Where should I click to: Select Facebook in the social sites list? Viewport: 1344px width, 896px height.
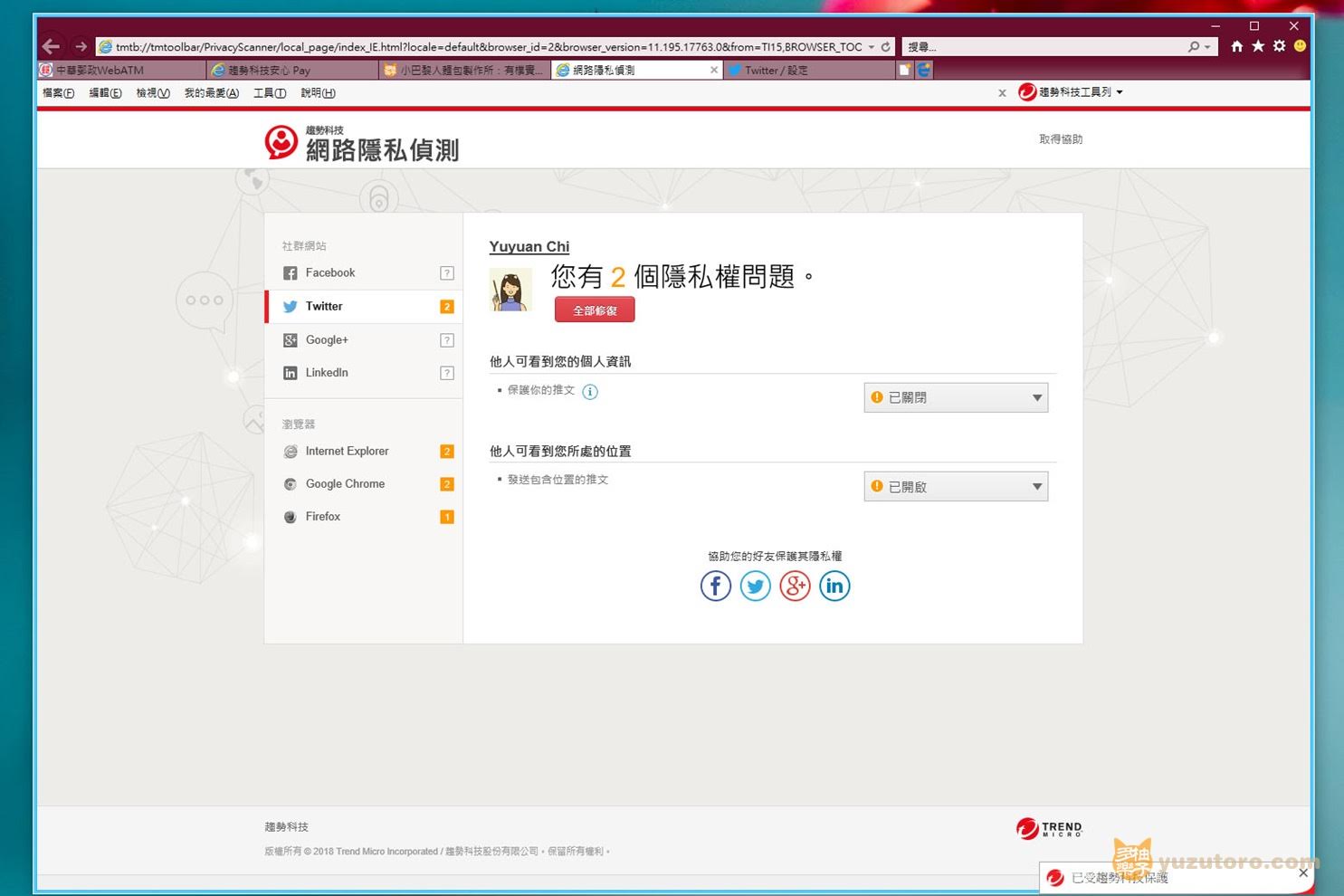pos(364,273)
